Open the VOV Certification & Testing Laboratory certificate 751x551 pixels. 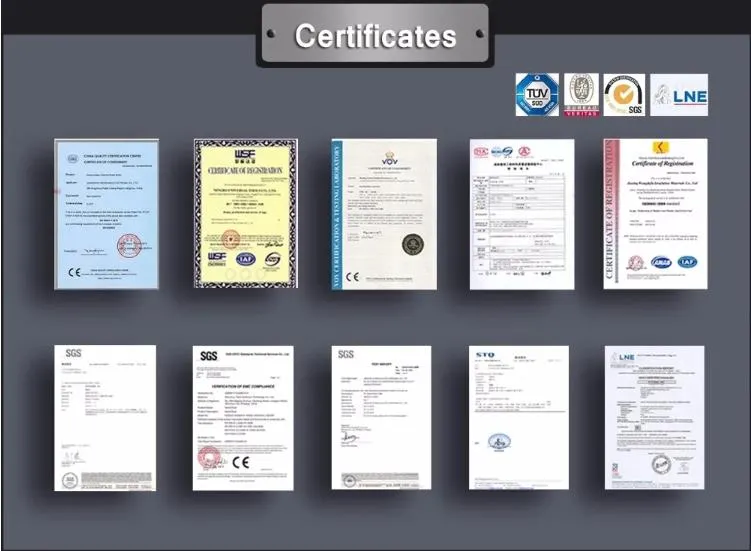tap(384, 214)
